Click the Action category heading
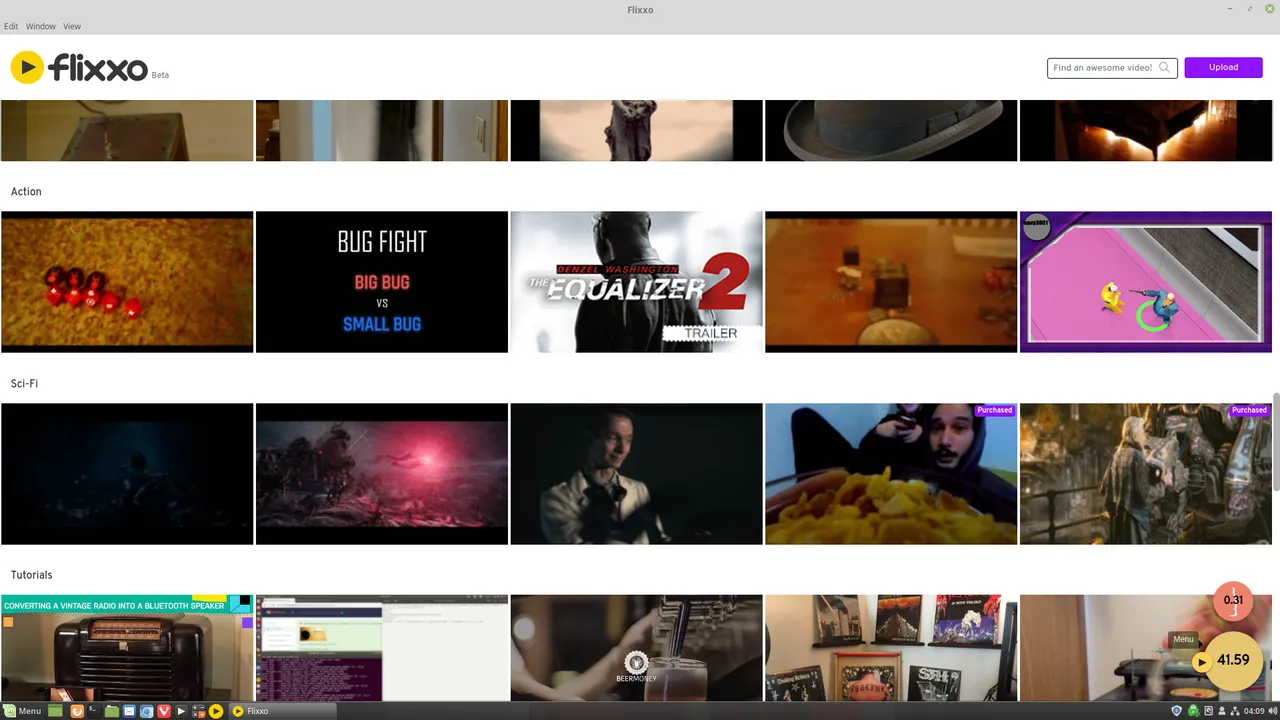1280x720 pixels. point(26,191)
